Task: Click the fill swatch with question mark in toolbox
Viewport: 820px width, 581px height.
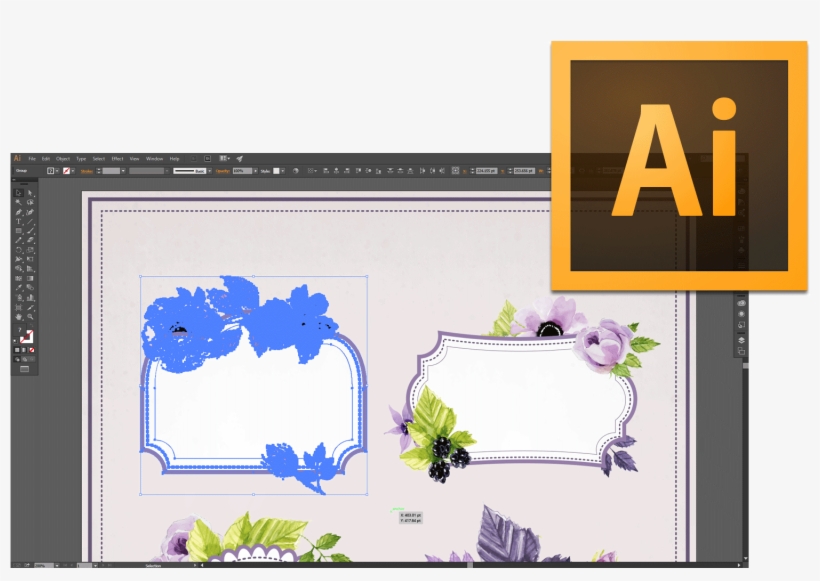Action: pyautogui.click(x=19, y=330)
